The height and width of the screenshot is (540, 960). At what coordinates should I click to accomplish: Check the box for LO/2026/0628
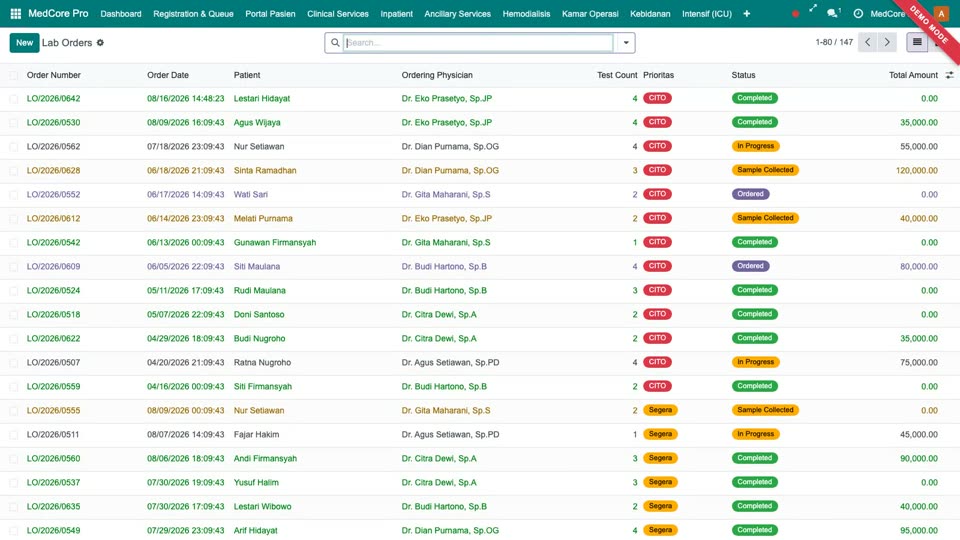click(13, 171)
